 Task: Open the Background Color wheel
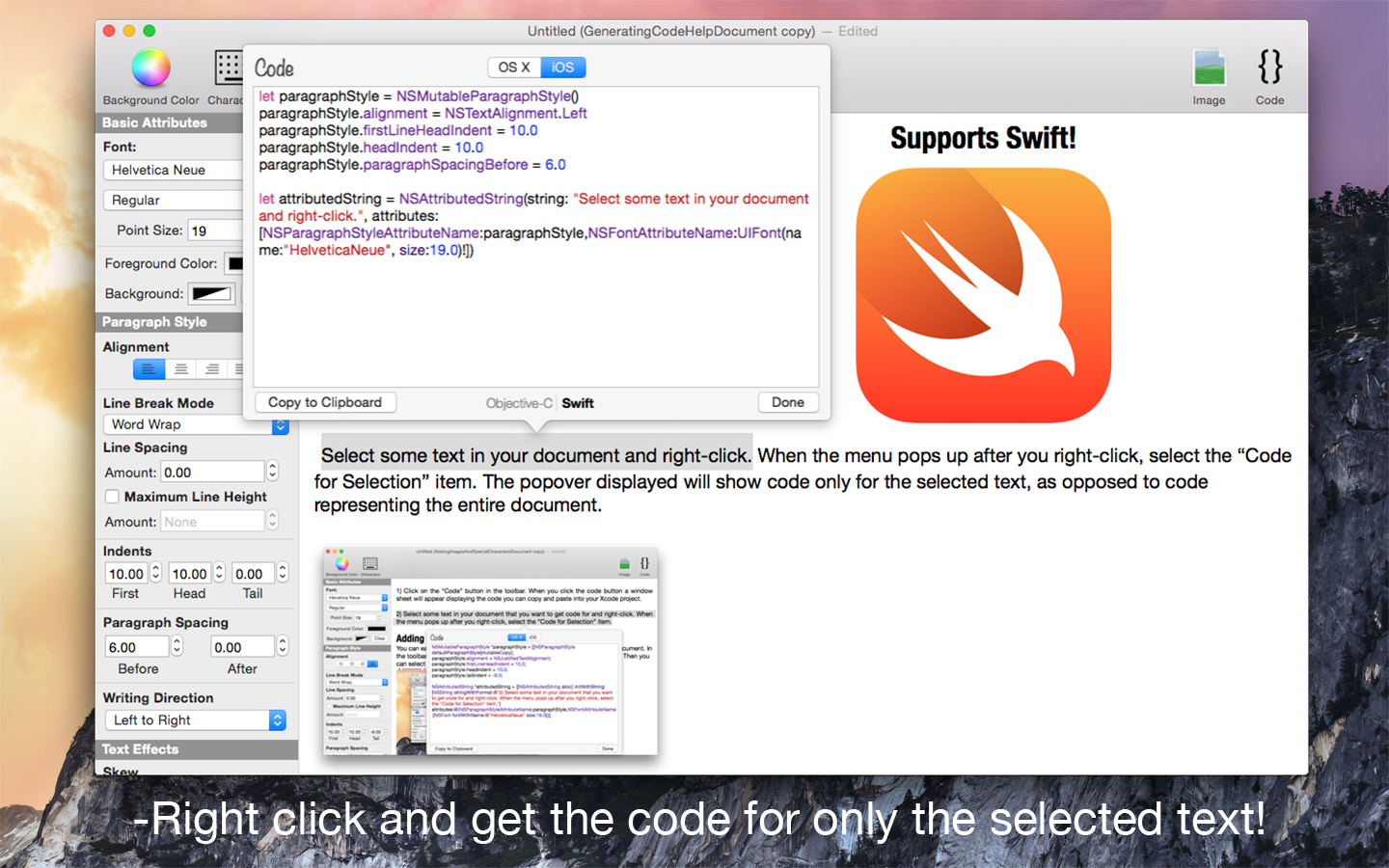[151, 68]
